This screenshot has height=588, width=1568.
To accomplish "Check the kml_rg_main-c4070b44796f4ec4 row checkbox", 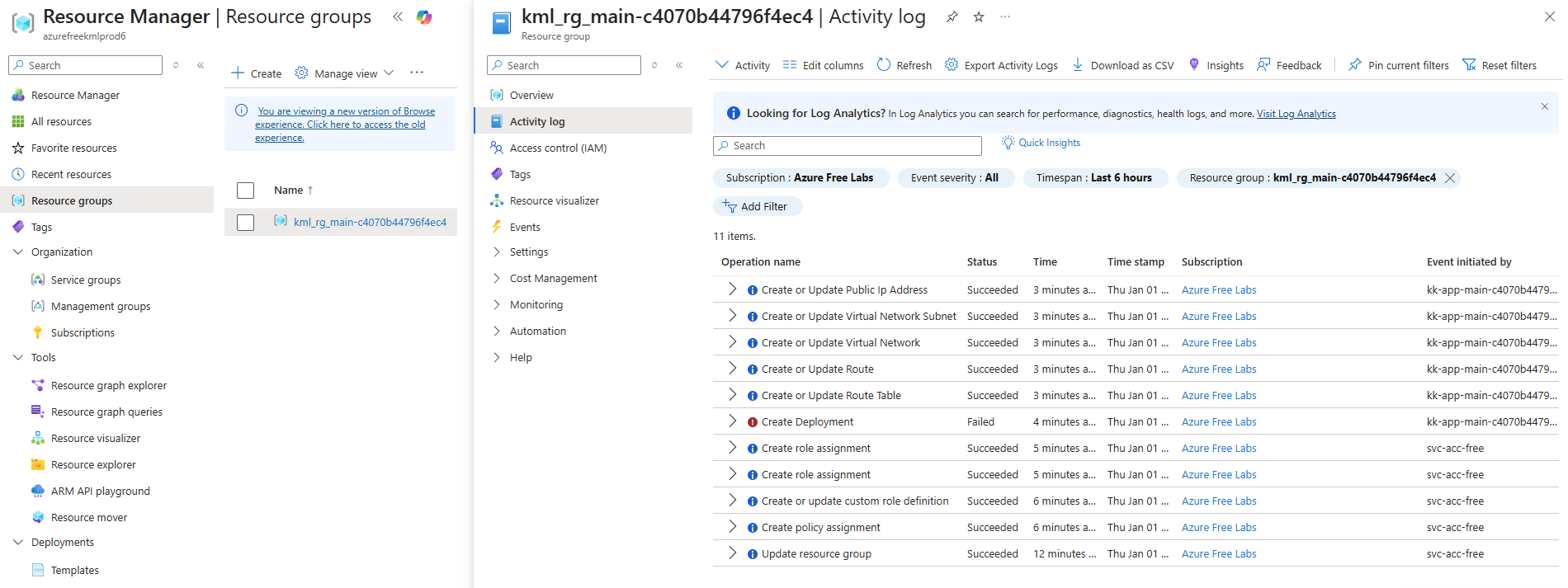I will [x=245, y=223].
